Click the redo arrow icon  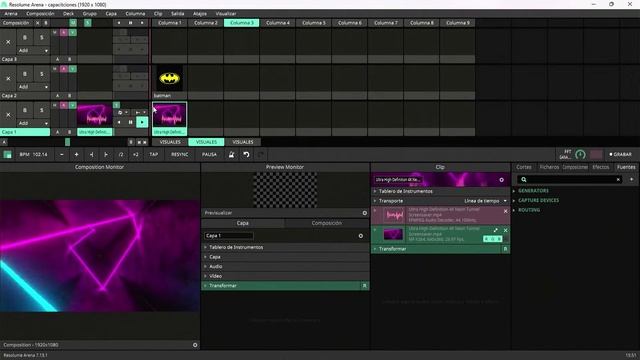coord(261,154)
